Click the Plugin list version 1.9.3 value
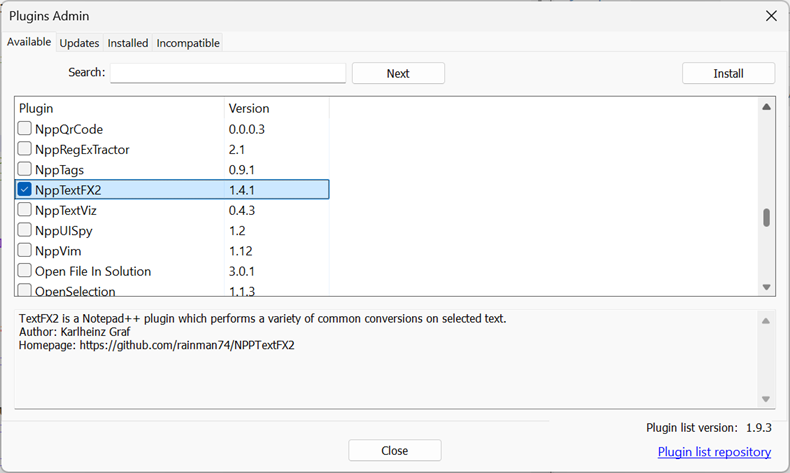 click(x=759, y=428)
